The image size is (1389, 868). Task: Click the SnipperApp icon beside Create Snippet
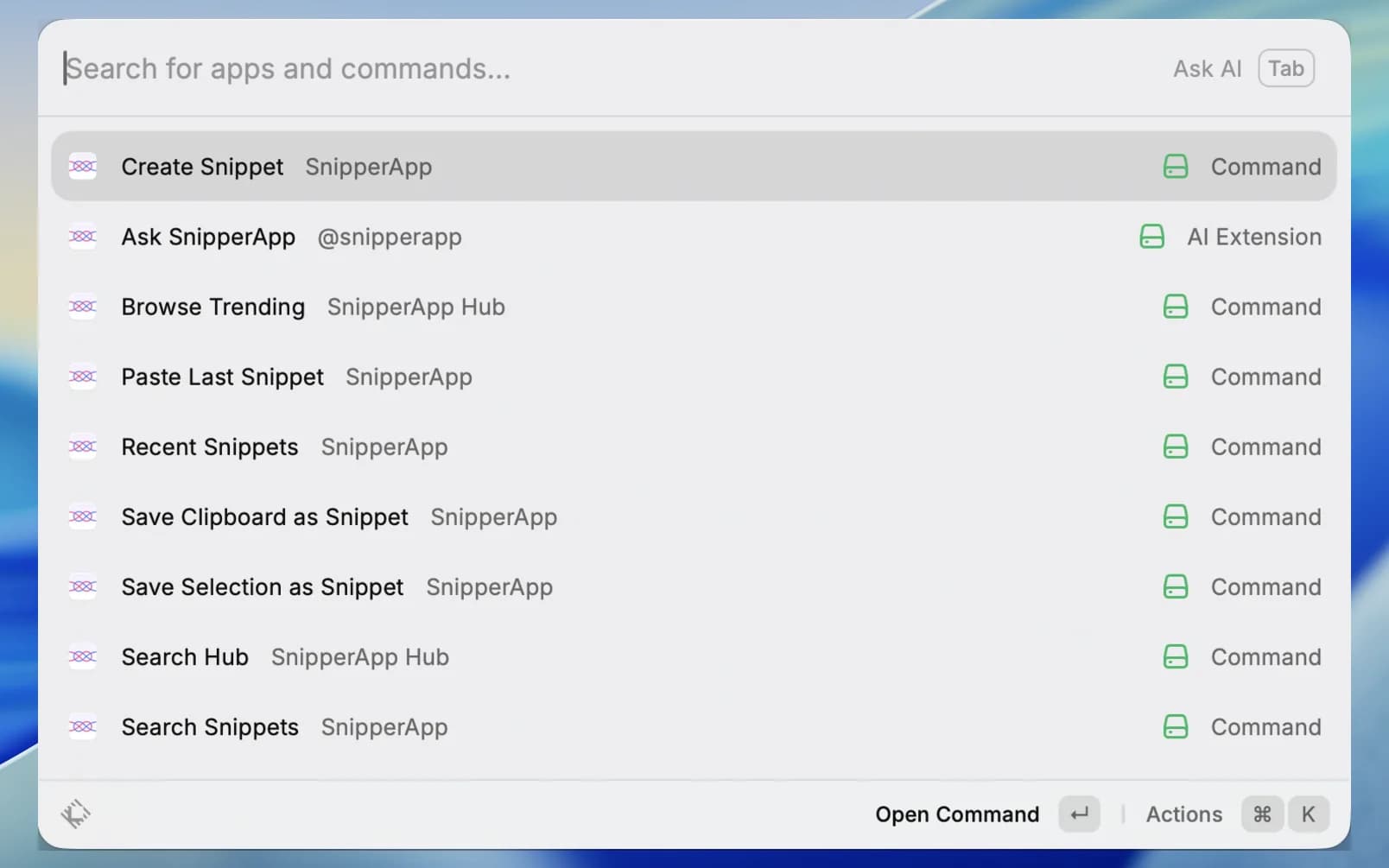click(83, 167)
